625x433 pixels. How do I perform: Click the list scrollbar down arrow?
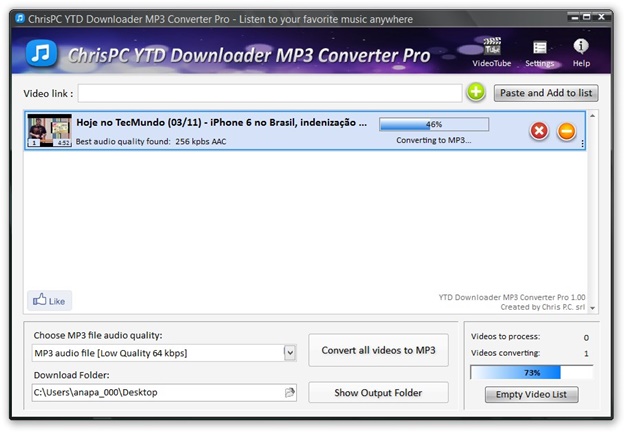592,308
